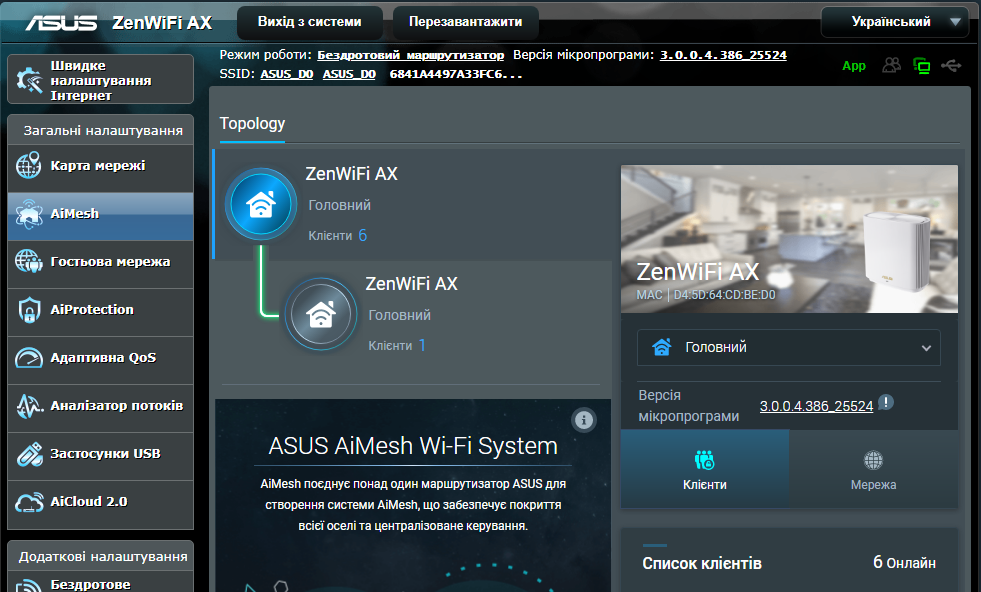Click the ZenWiFi AX router photo
Image resolution: width=981 pixels, height=592 pixels.
pyautogui.click(x=789, y=239)
